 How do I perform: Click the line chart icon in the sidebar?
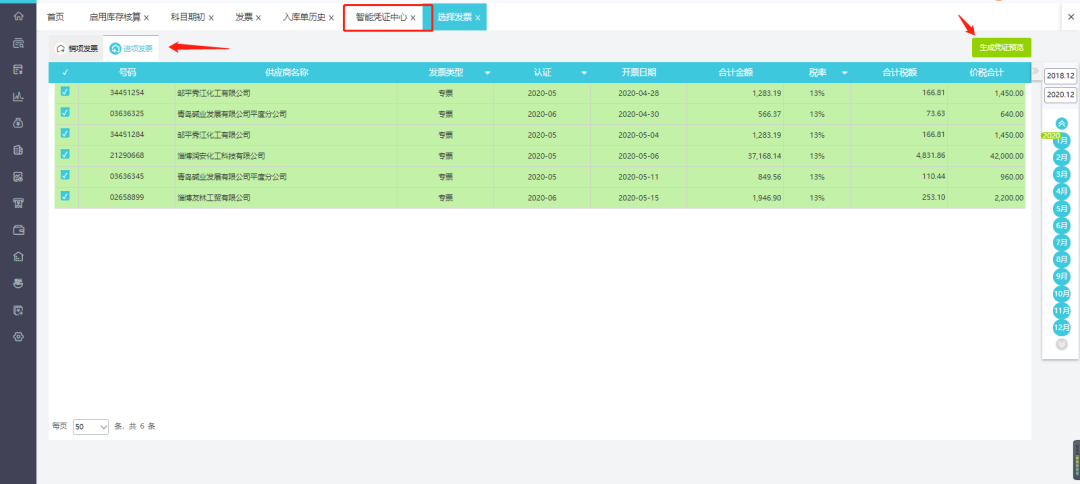click(x=19, y=96)
